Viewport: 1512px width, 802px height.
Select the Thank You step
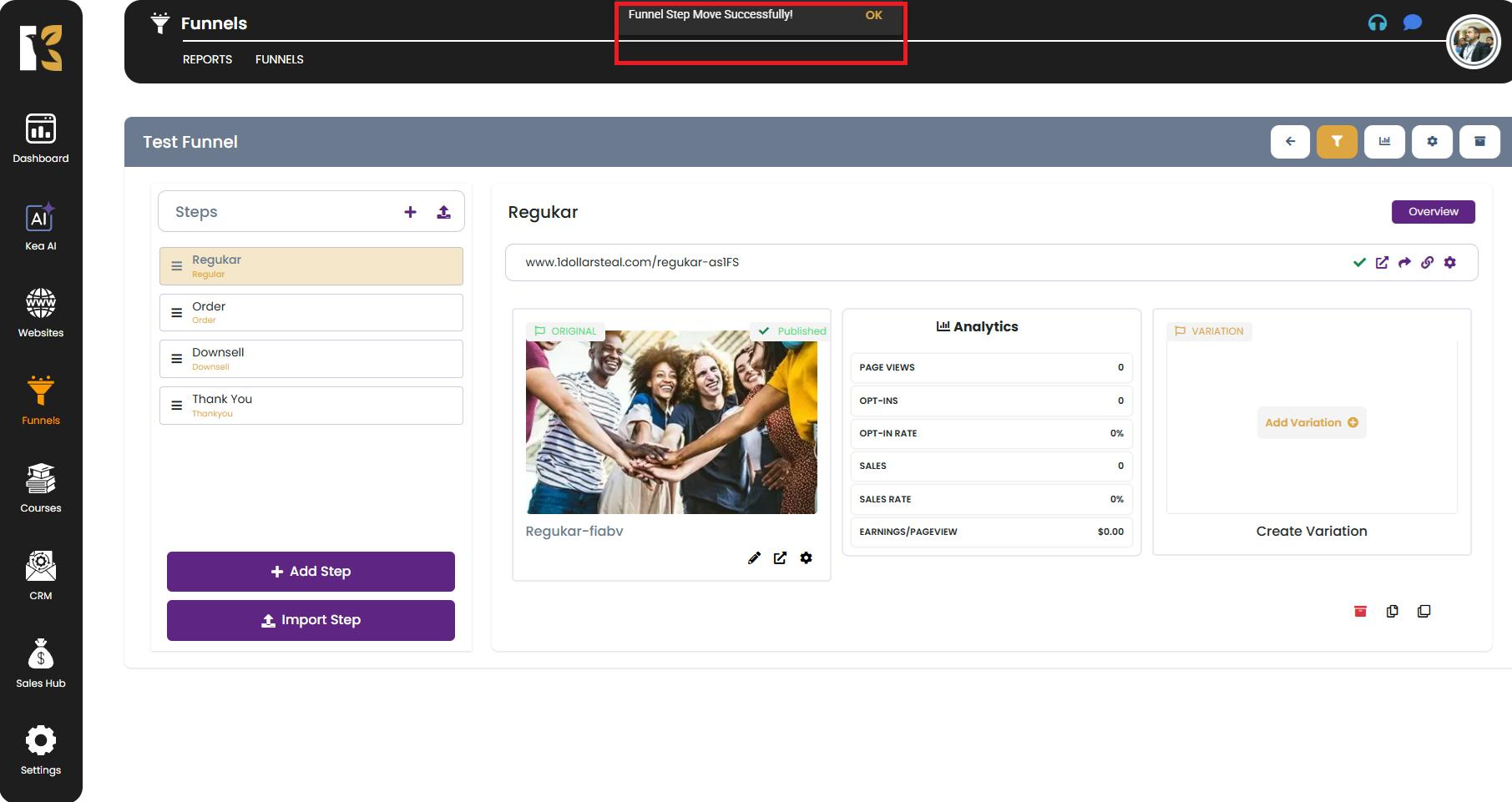pyautogui.click(x=311, y=406)
